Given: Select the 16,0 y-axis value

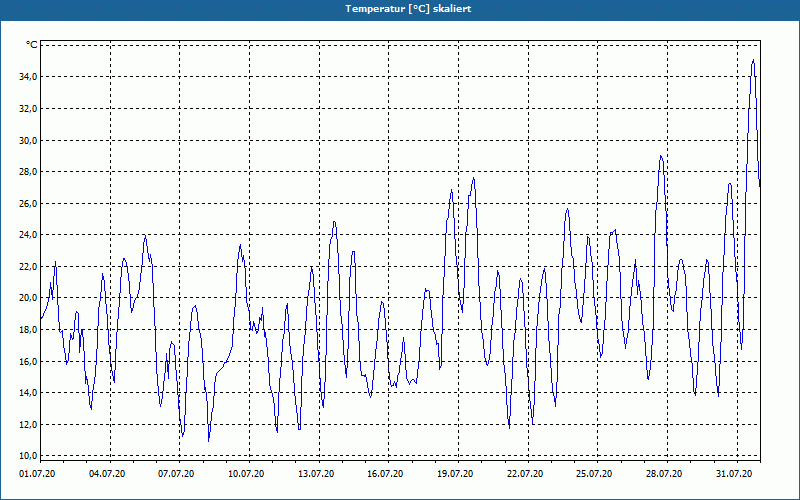Looking at the screenshot, I should tap(28, 361).
